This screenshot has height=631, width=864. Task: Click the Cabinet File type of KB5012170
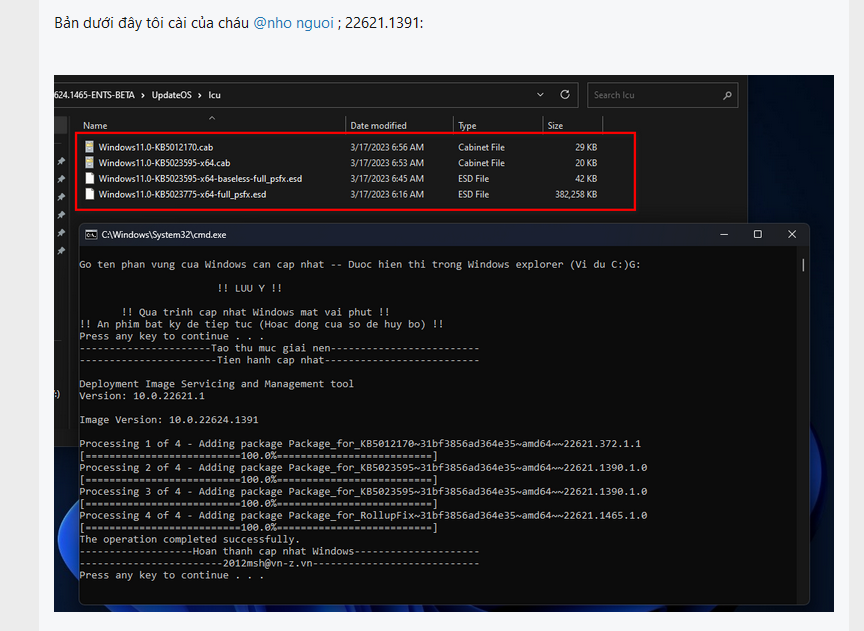pos(481,147)
